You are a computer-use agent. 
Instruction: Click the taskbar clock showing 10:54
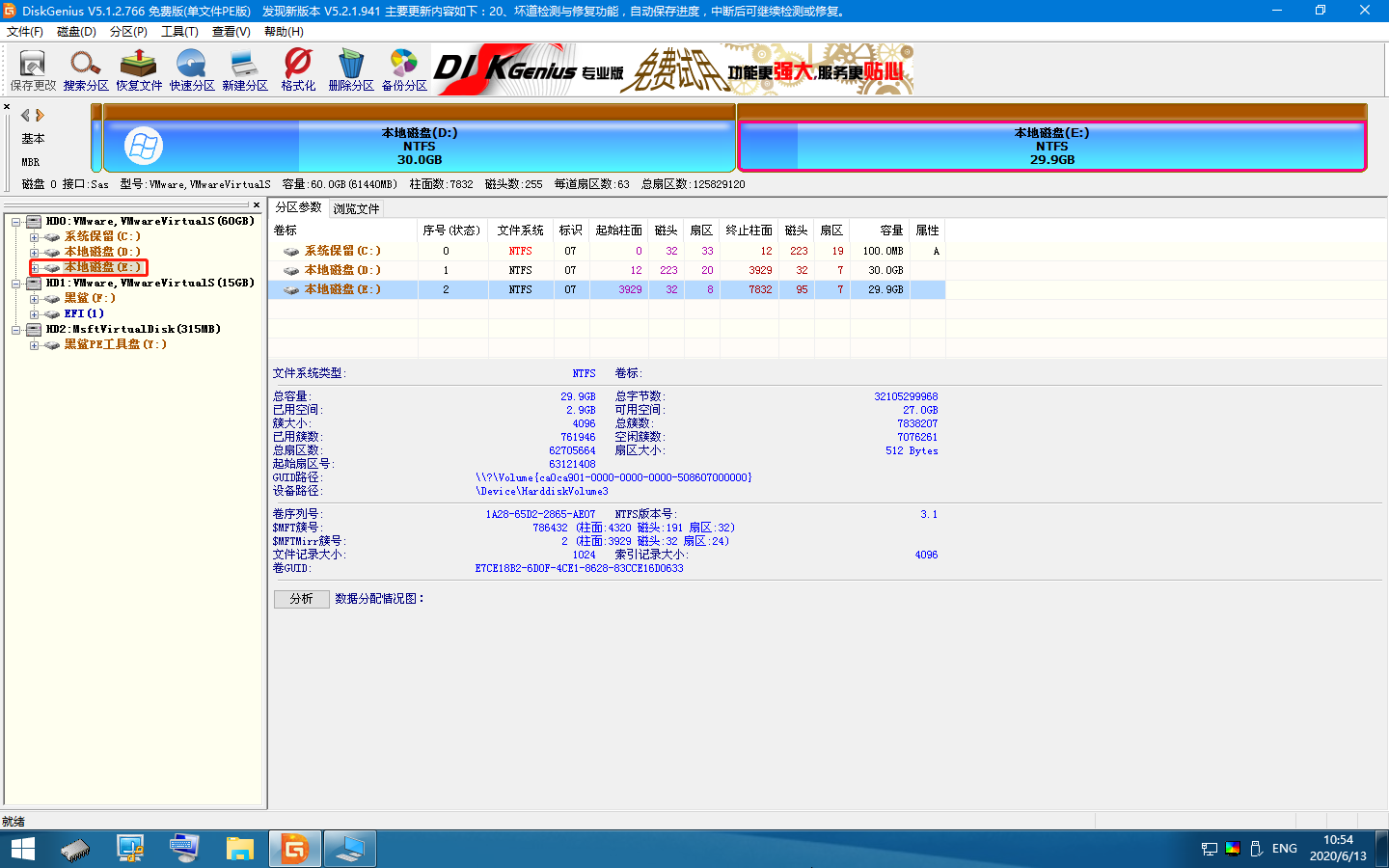coord(1338,849)
